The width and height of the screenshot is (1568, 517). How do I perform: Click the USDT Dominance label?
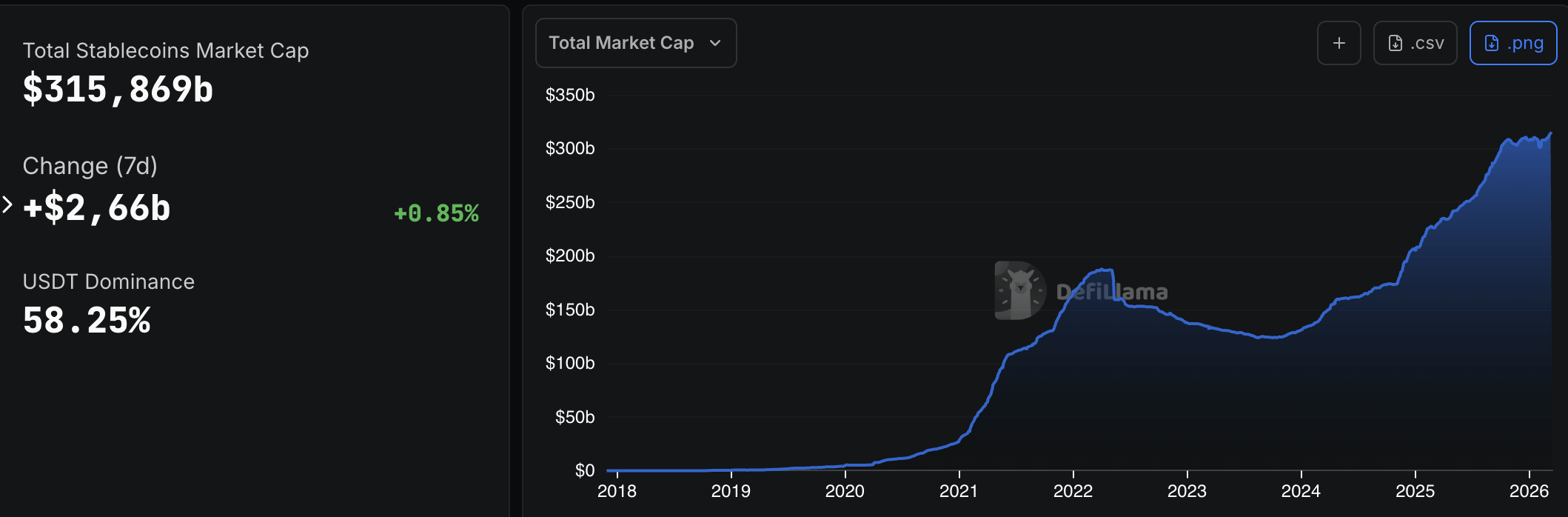(109, 281)
